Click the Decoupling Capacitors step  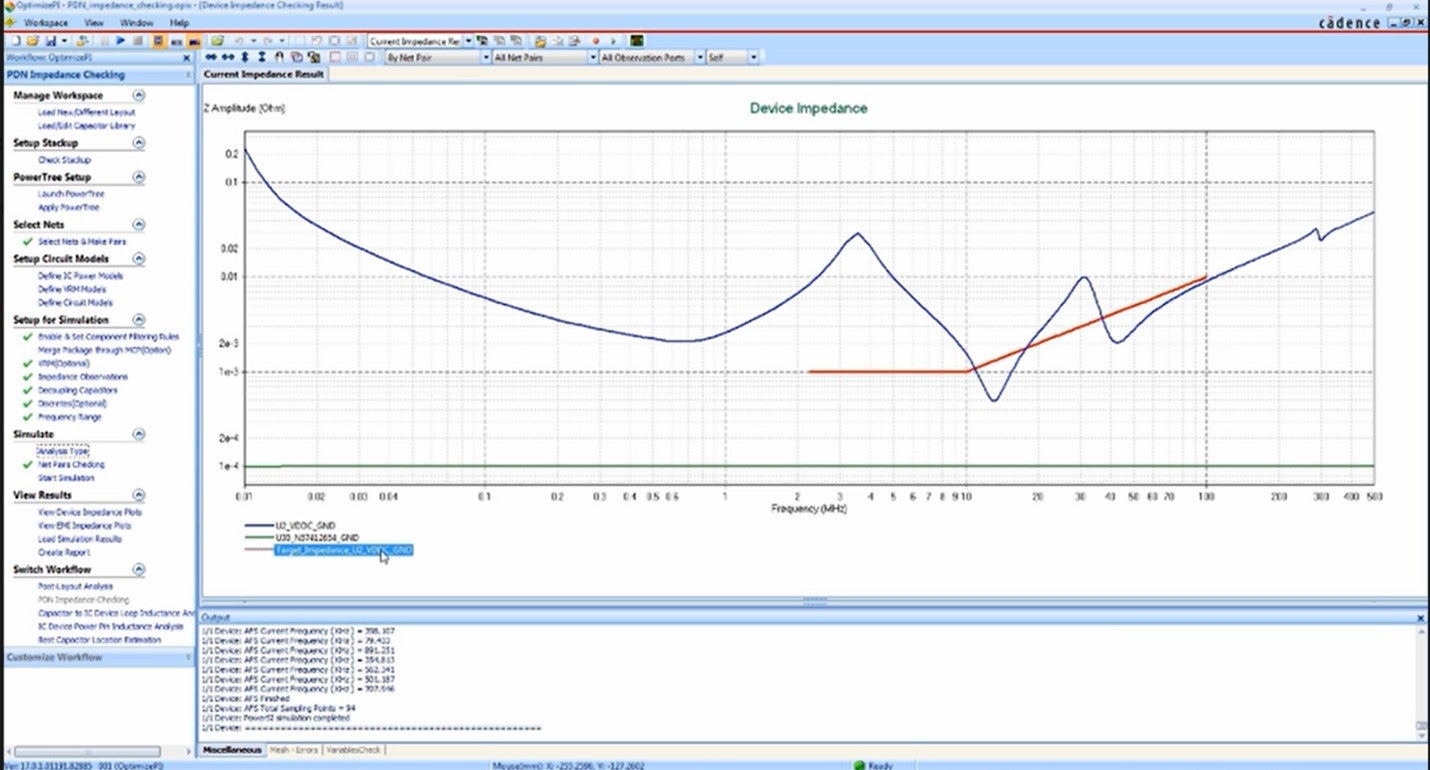point(78,390)
